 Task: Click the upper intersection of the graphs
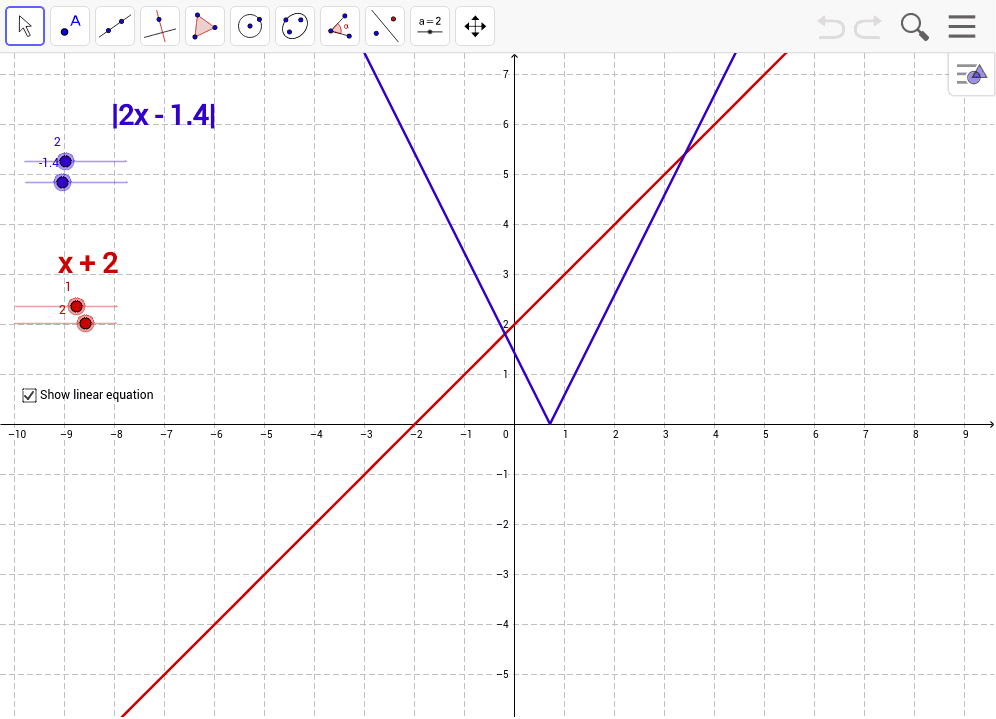685,154
